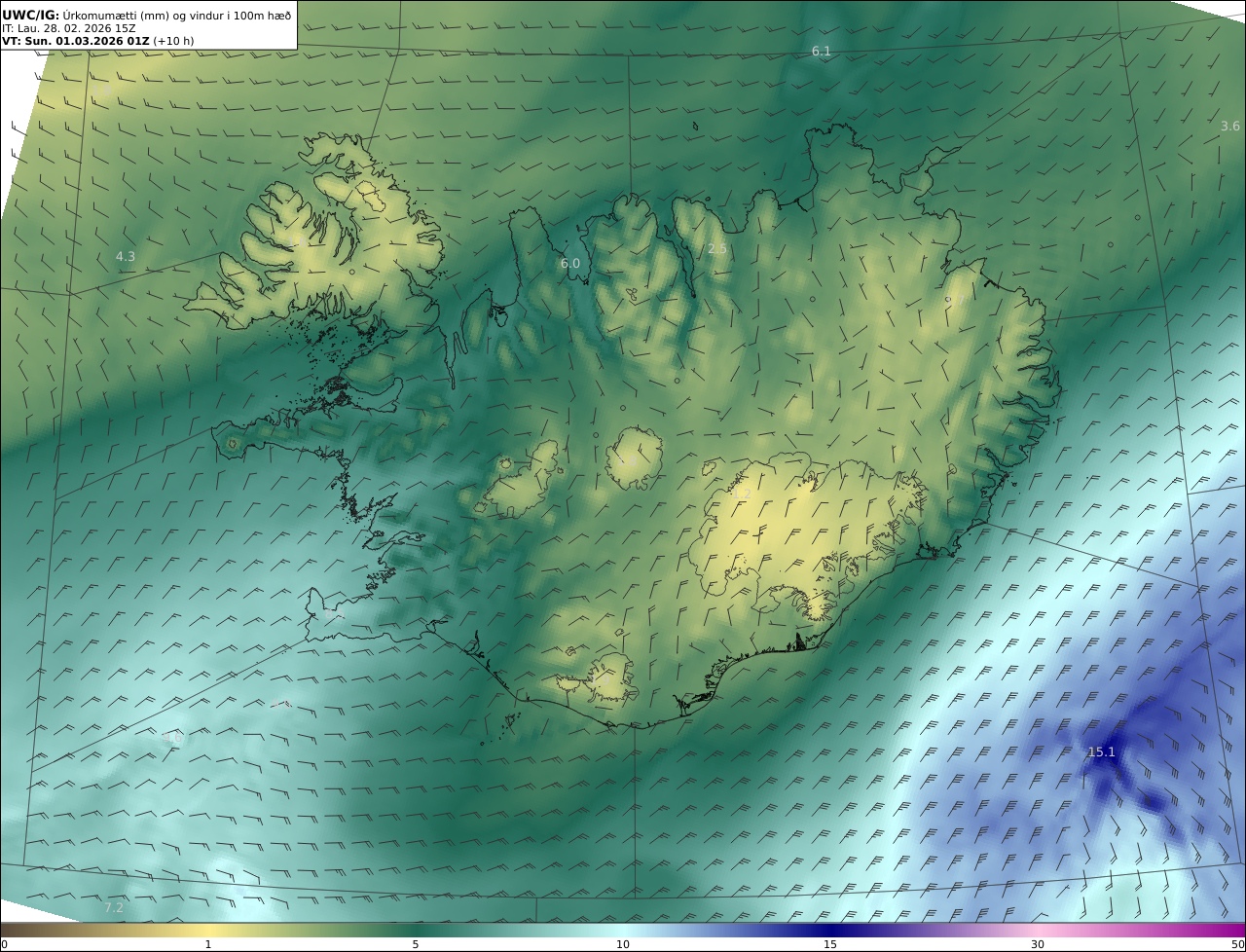Click the 'UWC/IG: Úrkomumætti (mm)' title line
The height and width of the screenshot is (952, 1246).
click(x=146, y=15)
